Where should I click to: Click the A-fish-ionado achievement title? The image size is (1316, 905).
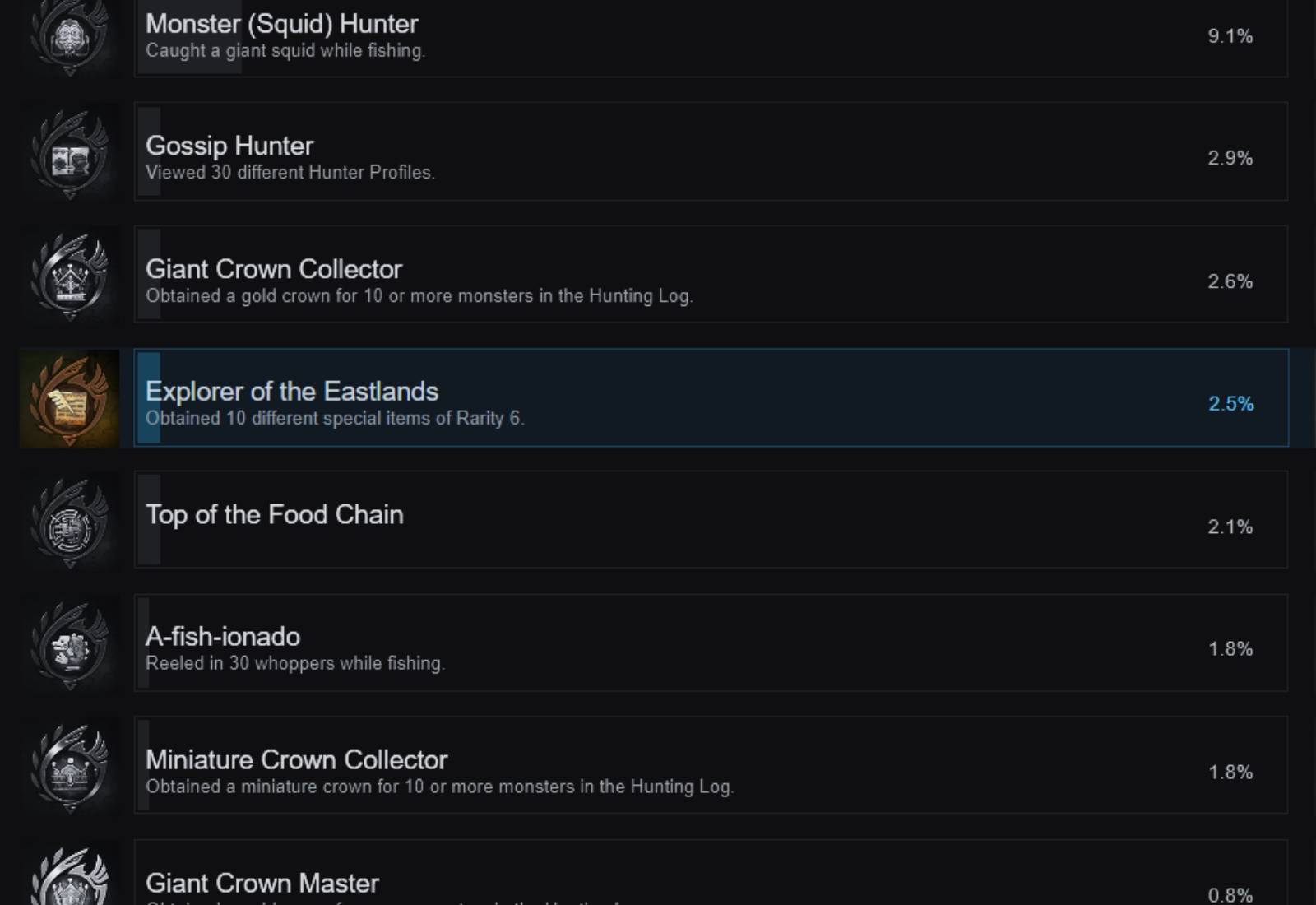coord(223,636)
